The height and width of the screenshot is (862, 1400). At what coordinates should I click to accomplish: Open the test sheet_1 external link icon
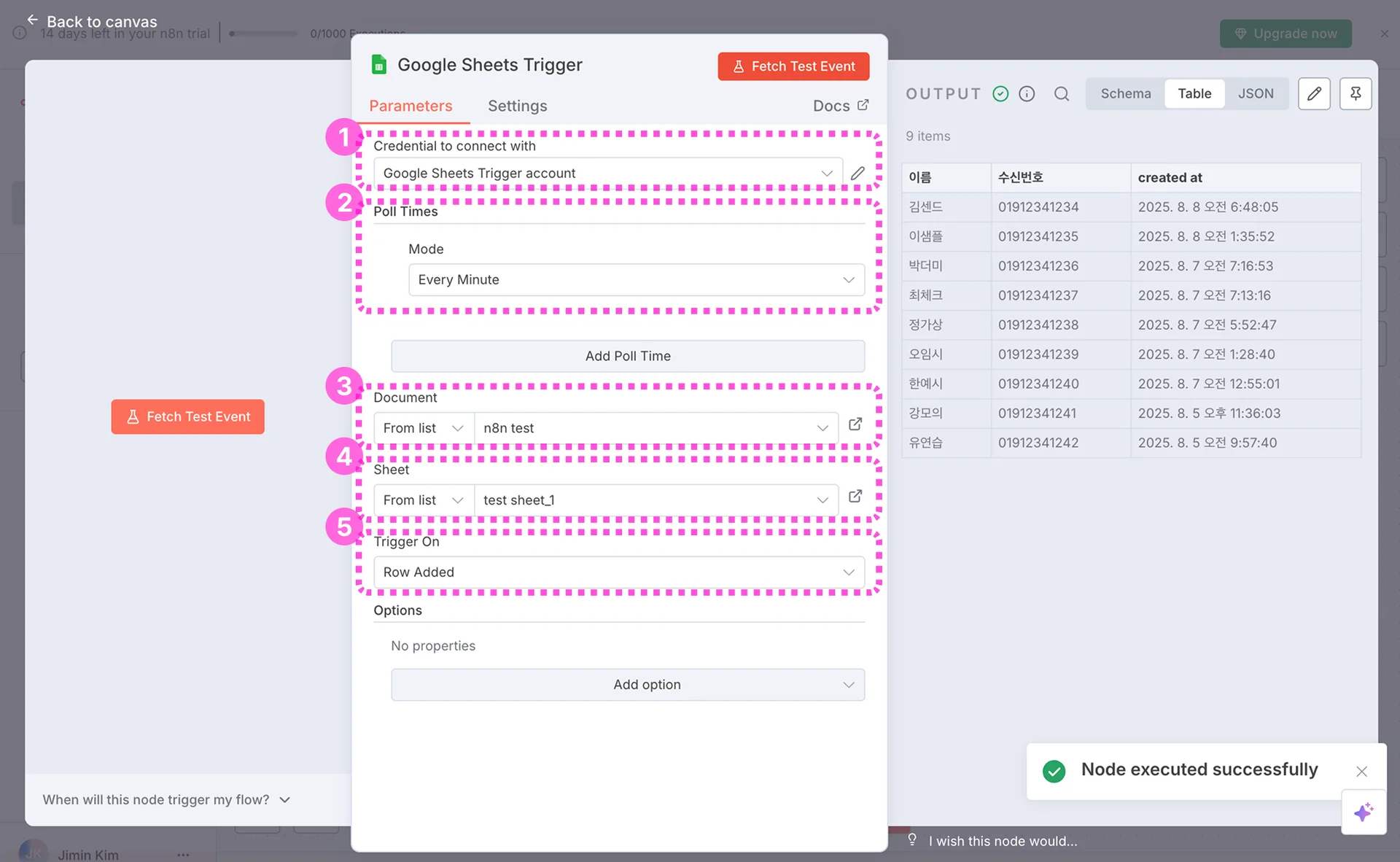pyautogui.click(x=855, y=497)
